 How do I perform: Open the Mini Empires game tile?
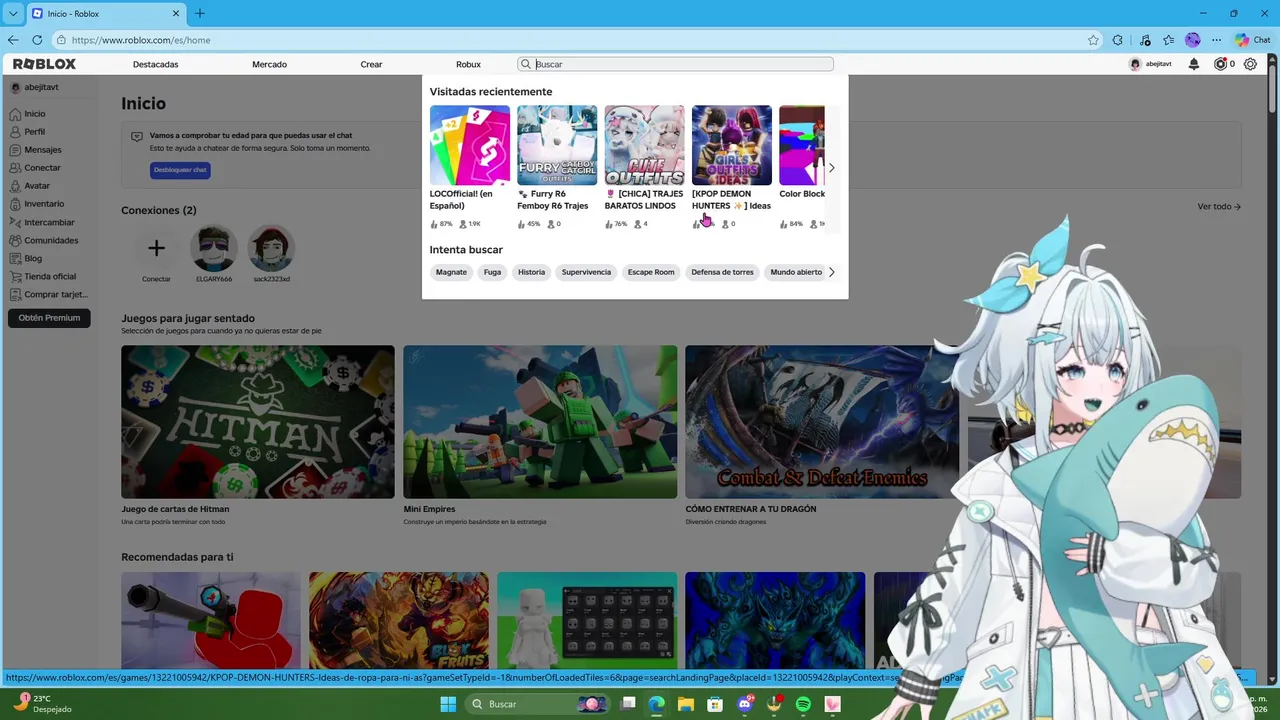(540, 422)
